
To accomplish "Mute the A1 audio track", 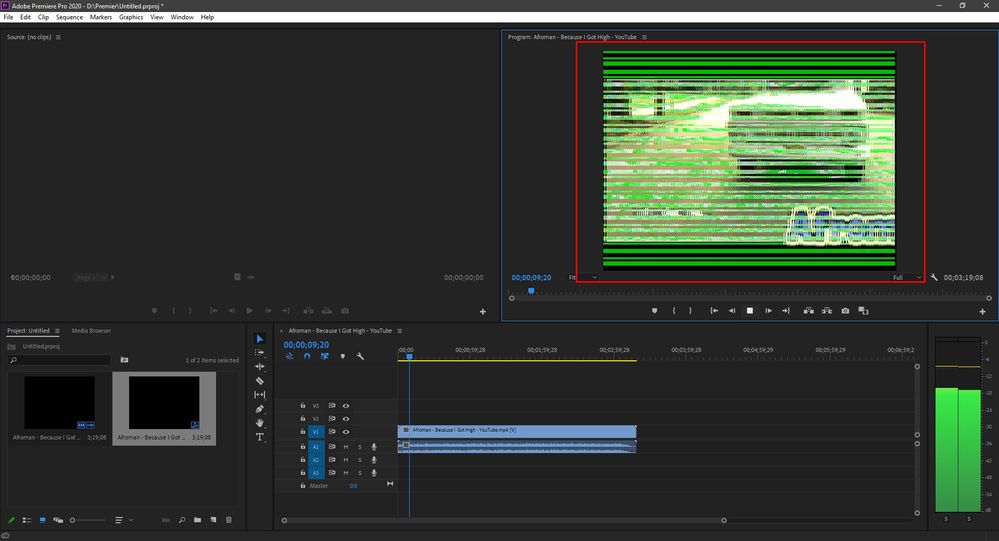I will [346, 446].
